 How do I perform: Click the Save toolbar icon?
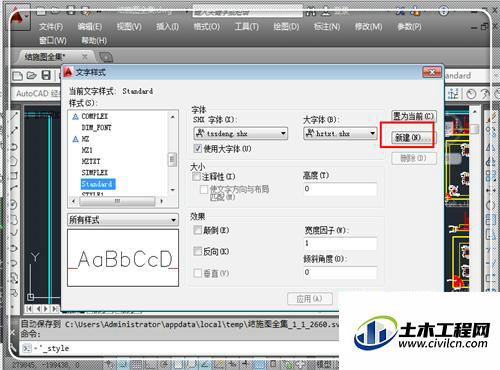pos(46,76)
